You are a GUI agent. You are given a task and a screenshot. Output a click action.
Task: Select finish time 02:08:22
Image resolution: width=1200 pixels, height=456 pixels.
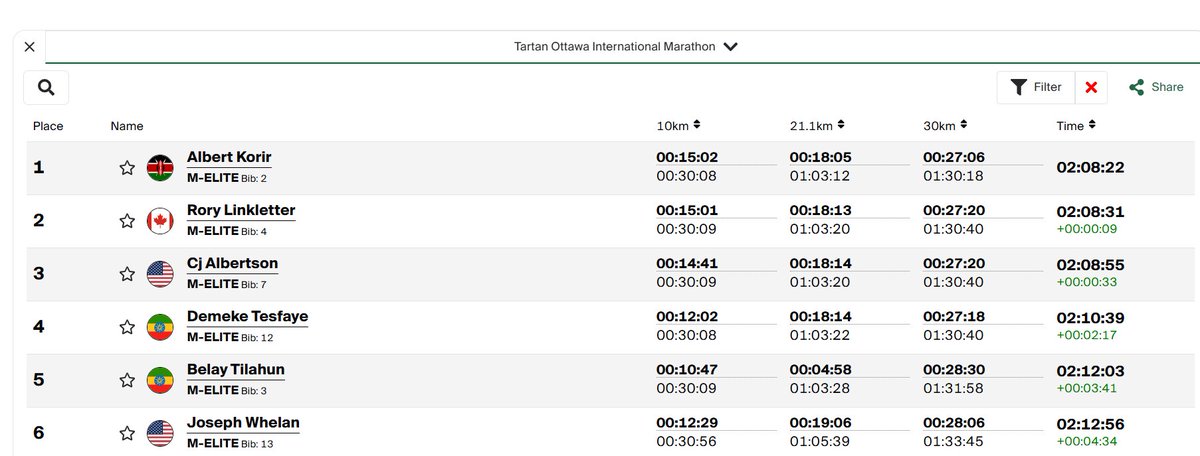pos(1091,168)
